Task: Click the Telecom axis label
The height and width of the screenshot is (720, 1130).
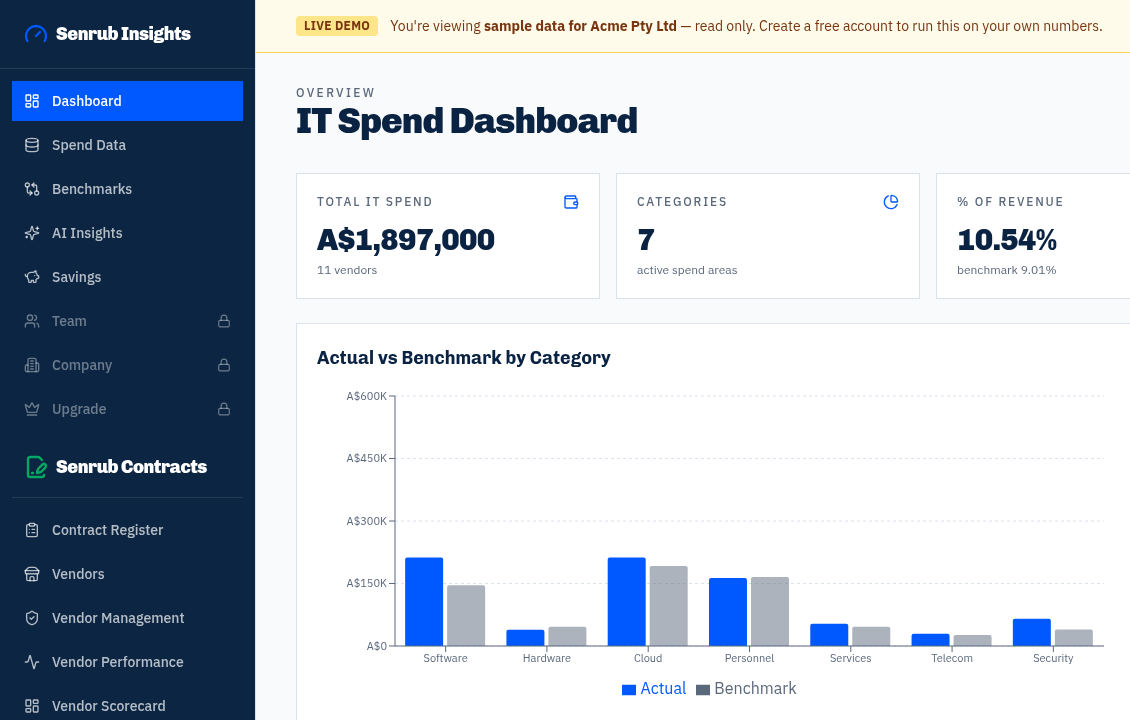Action: pyautogui.click(x=951, y=658)
